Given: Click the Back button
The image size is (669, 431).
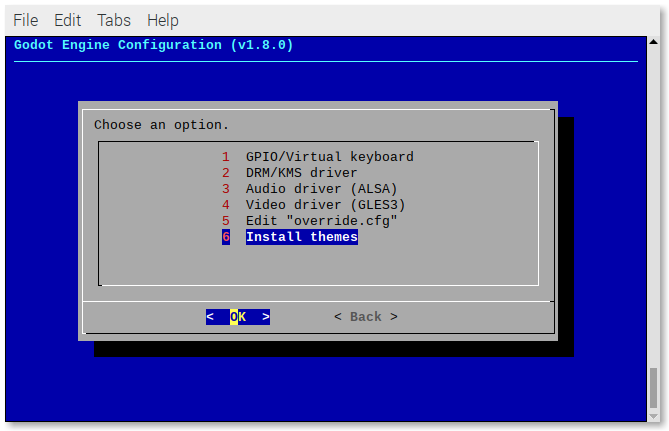Looking at the screenshot, I should pos(366,317).
